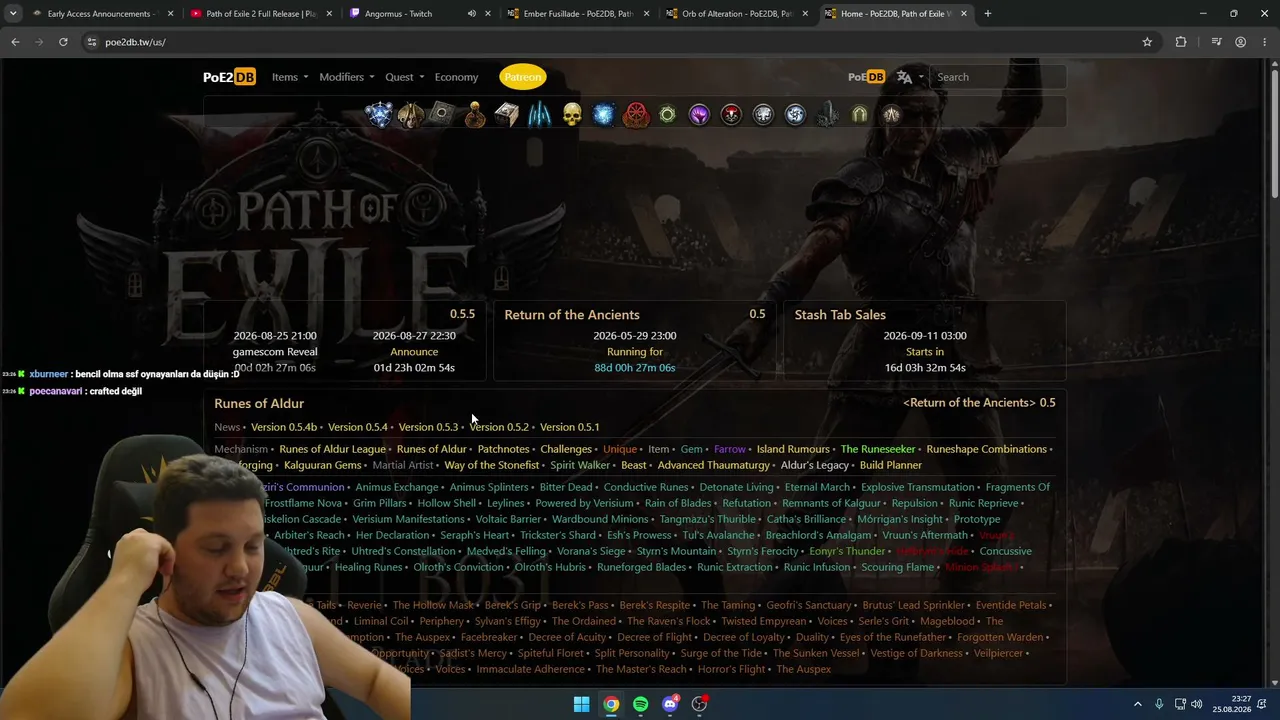The width and height of the screenshot is (1280, 720).
Task: Open the Challenges link
Action: coord(566,449)
